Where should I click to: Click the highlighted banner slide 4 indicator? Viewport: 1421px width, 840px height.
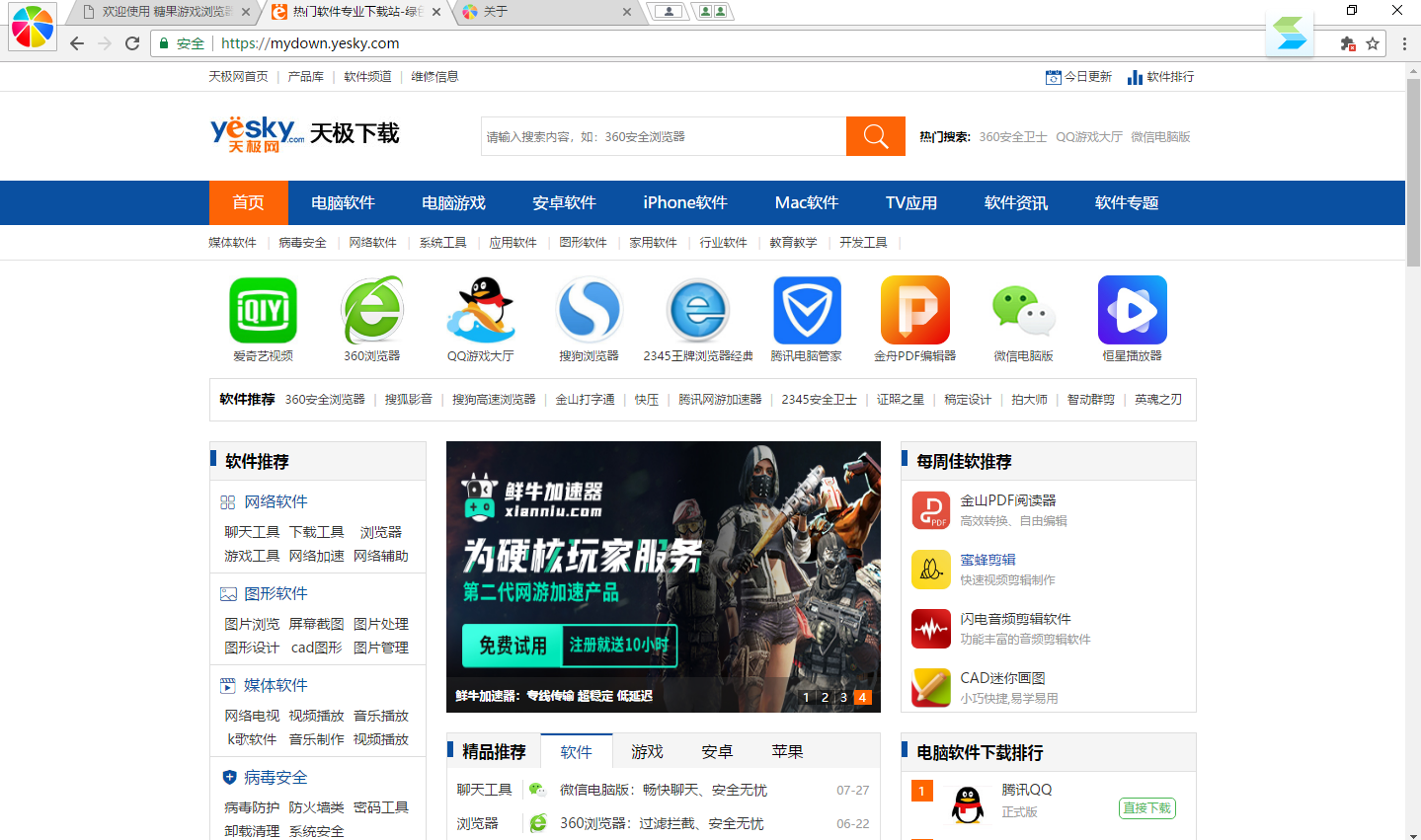[862, 697]
